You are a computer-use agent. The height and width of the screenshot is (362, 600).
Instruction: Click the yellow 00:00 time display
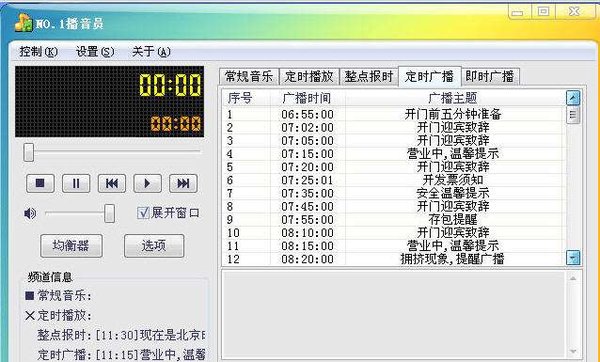(170, 85)
